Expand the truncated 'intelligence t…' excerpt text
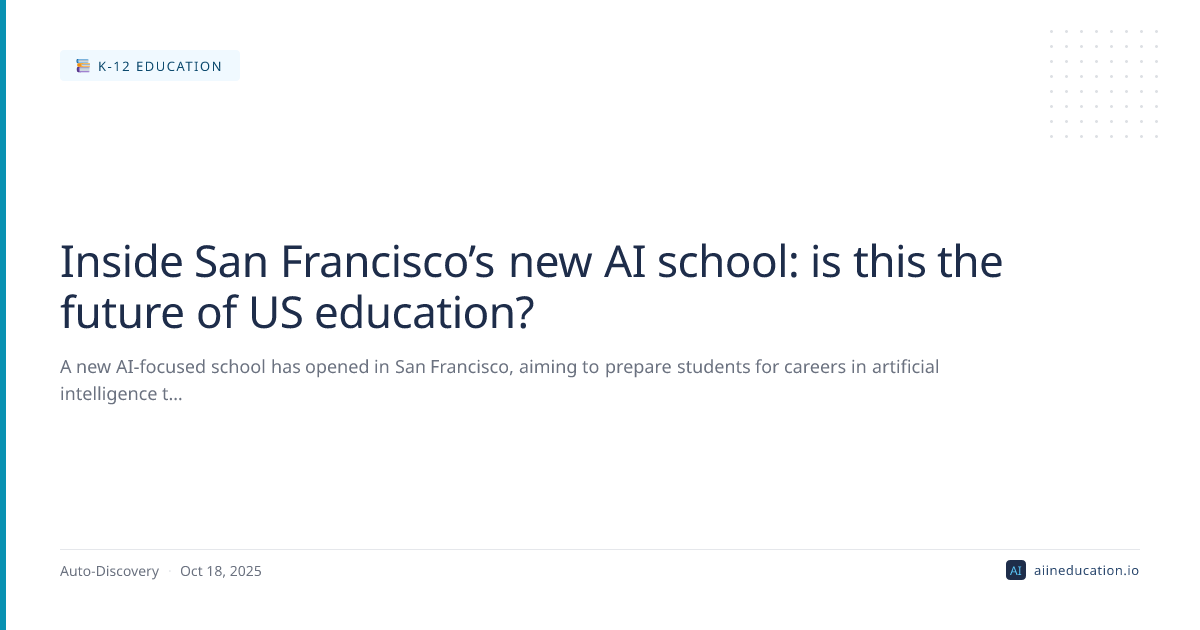Viewport: 1200px width, 630px height. tap(121, 394)
